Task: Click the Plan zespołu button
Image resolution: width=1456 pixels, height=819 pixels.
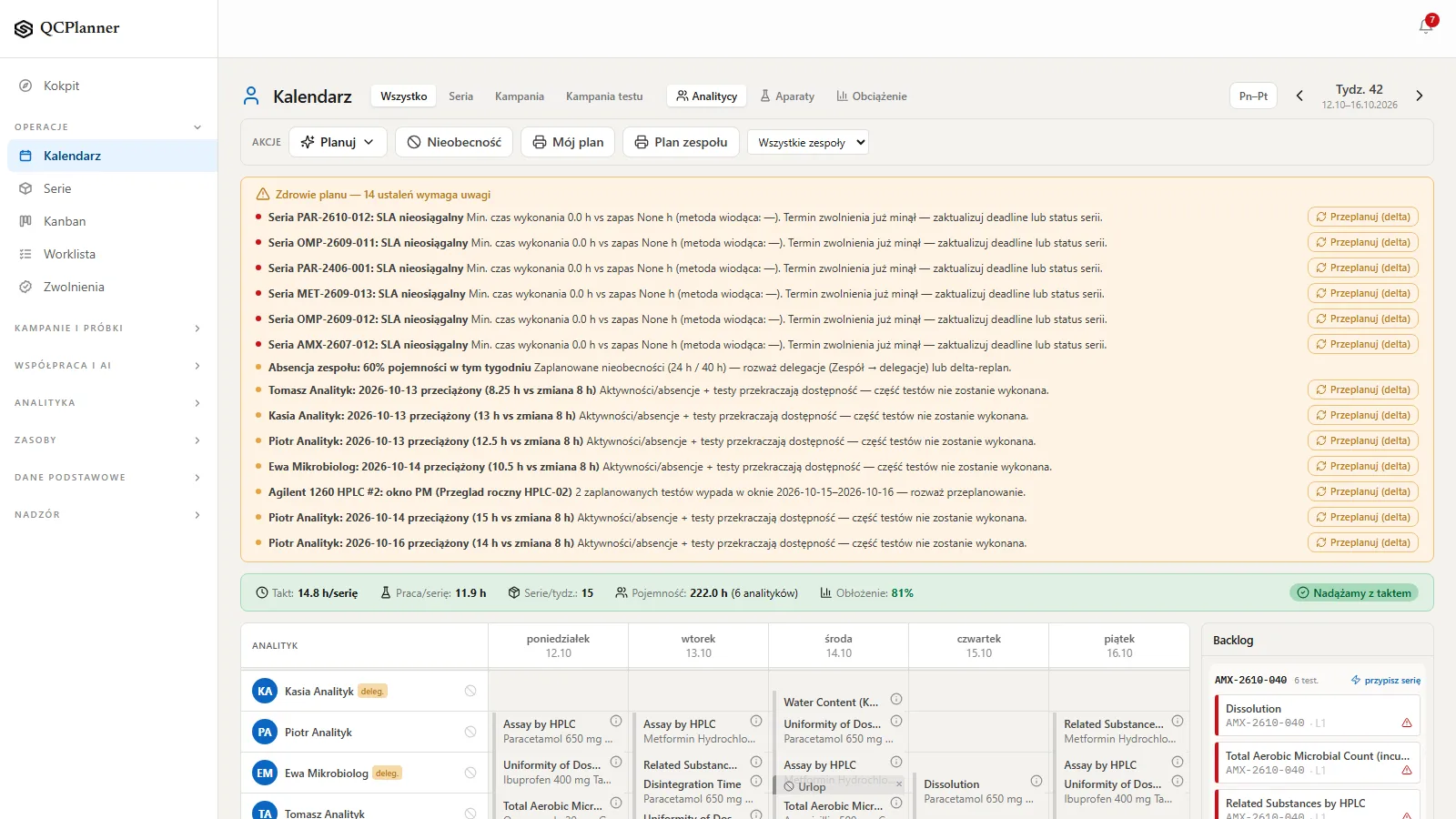Action: click(681, 142)
